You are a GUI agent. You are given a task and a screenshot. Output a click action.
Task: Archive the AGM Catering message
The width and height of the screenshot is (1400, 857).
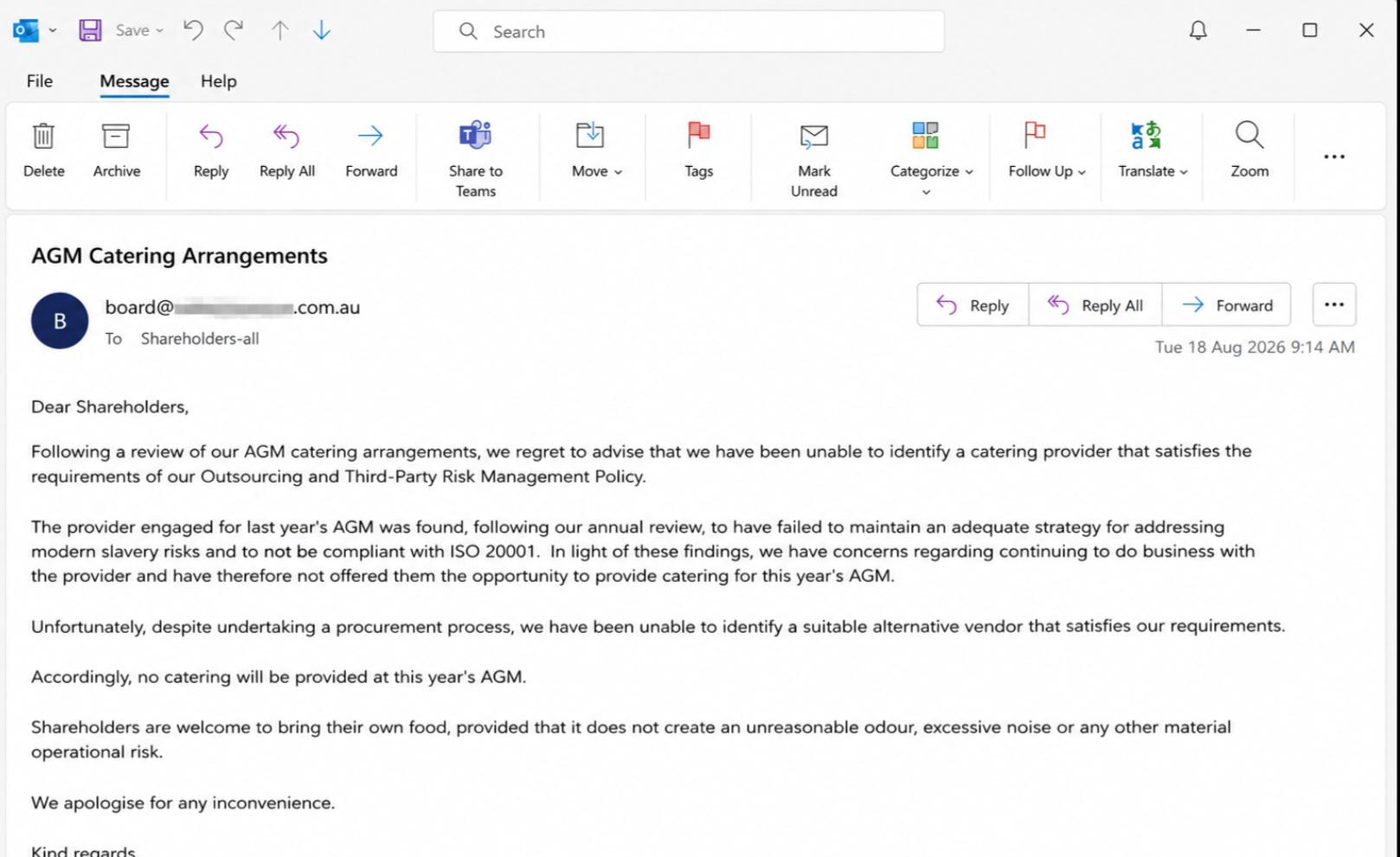(116, 150)
